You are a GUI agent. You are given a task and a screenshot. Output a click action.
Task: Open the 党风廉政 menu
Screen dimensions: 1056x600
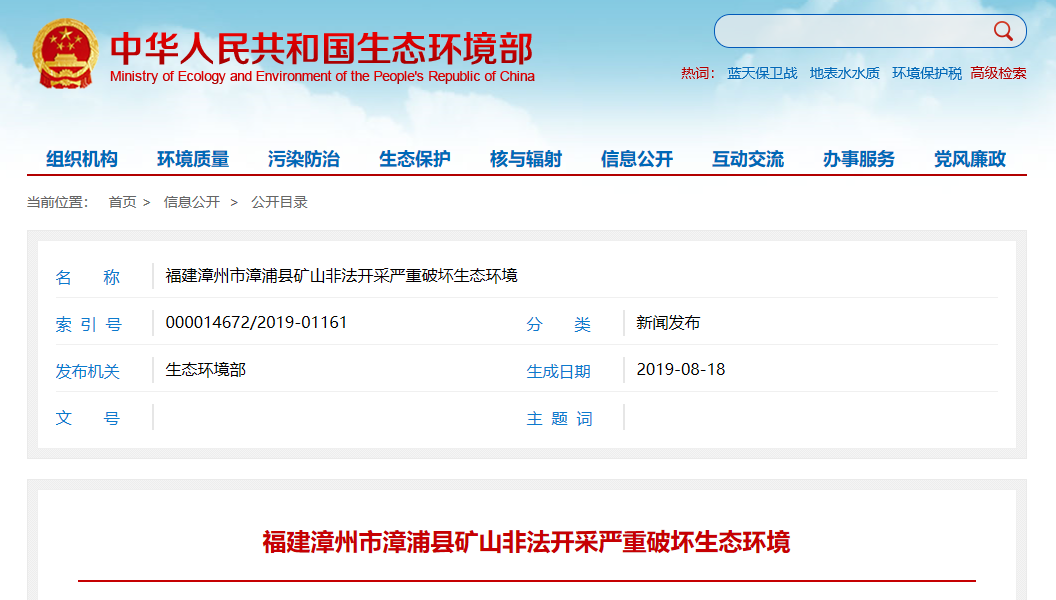point(970,159)
